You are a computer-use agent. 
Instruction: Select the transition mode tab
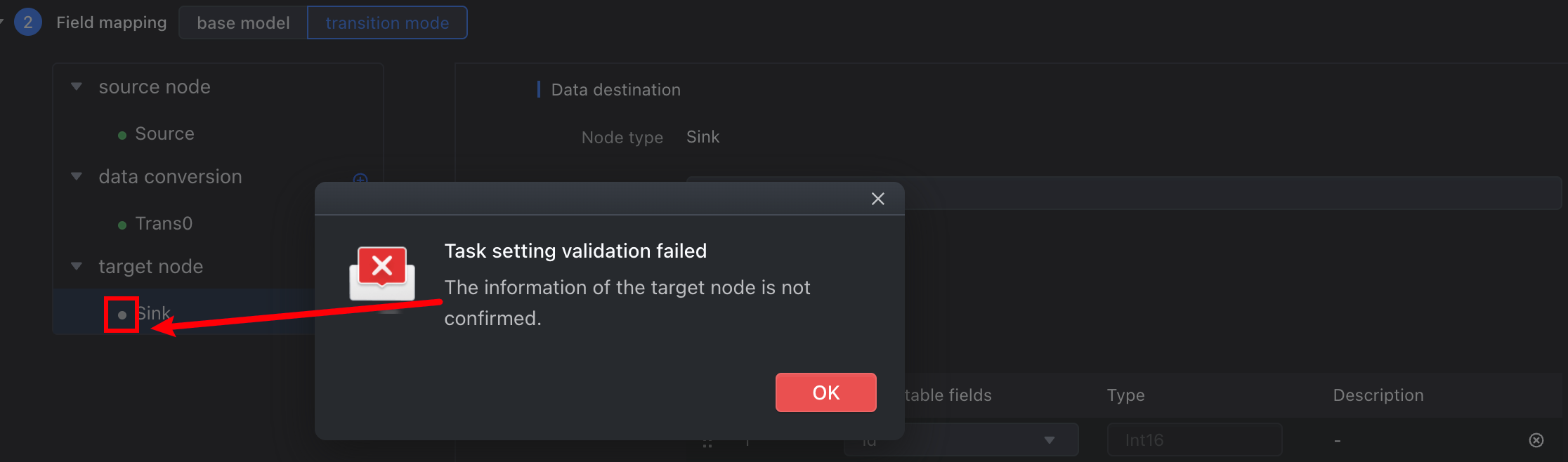point(387,22)
